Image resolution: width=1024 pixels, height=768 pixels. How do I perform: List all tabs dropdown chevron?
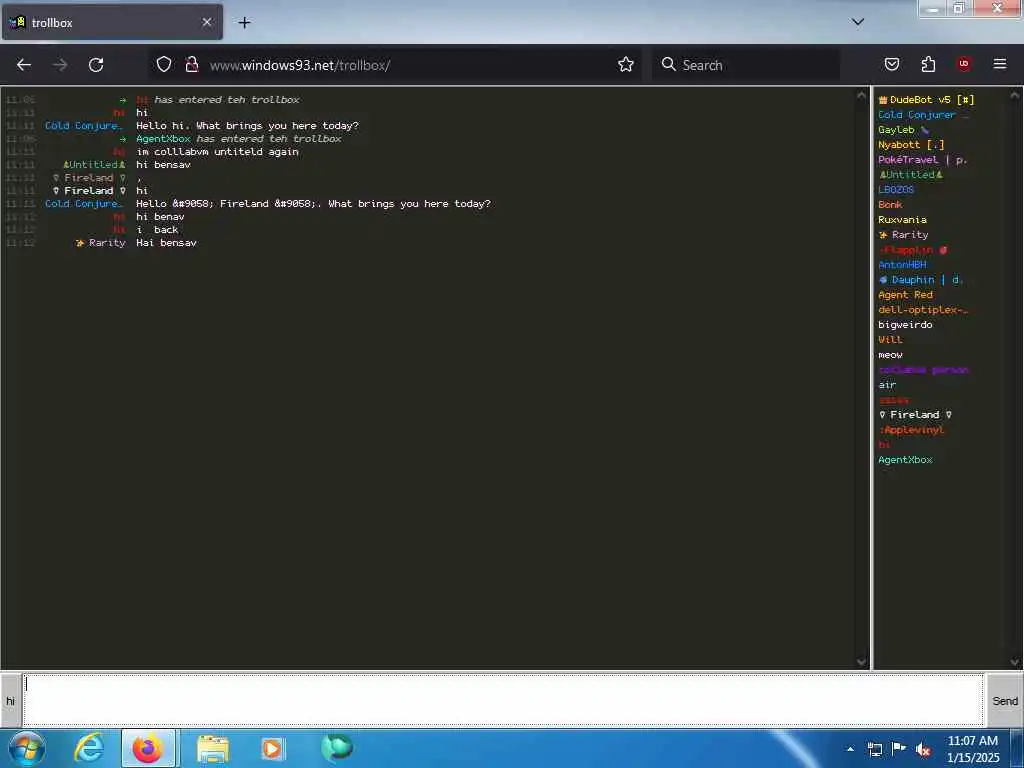coord(858,22)
